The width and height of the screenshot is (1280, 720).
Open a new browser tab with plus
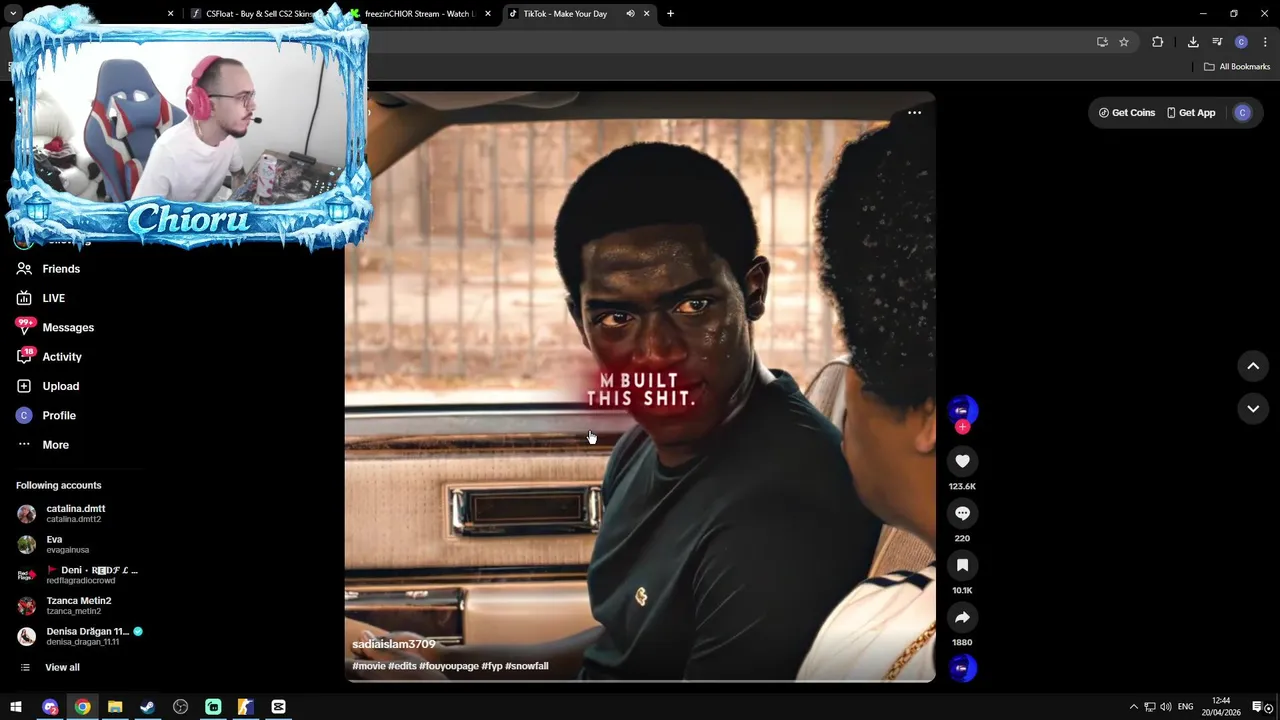pyautogui.click(x=670, y=14)
